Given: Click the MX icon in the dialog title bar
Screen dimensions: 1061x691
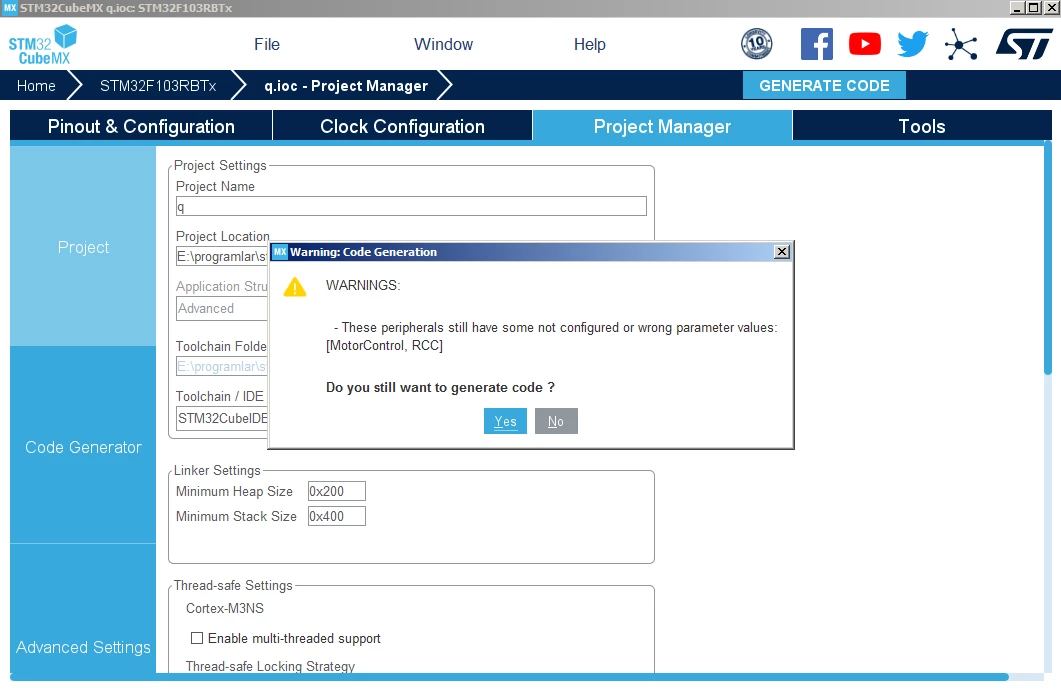Looking at the screenshot, I should [279, 252].
